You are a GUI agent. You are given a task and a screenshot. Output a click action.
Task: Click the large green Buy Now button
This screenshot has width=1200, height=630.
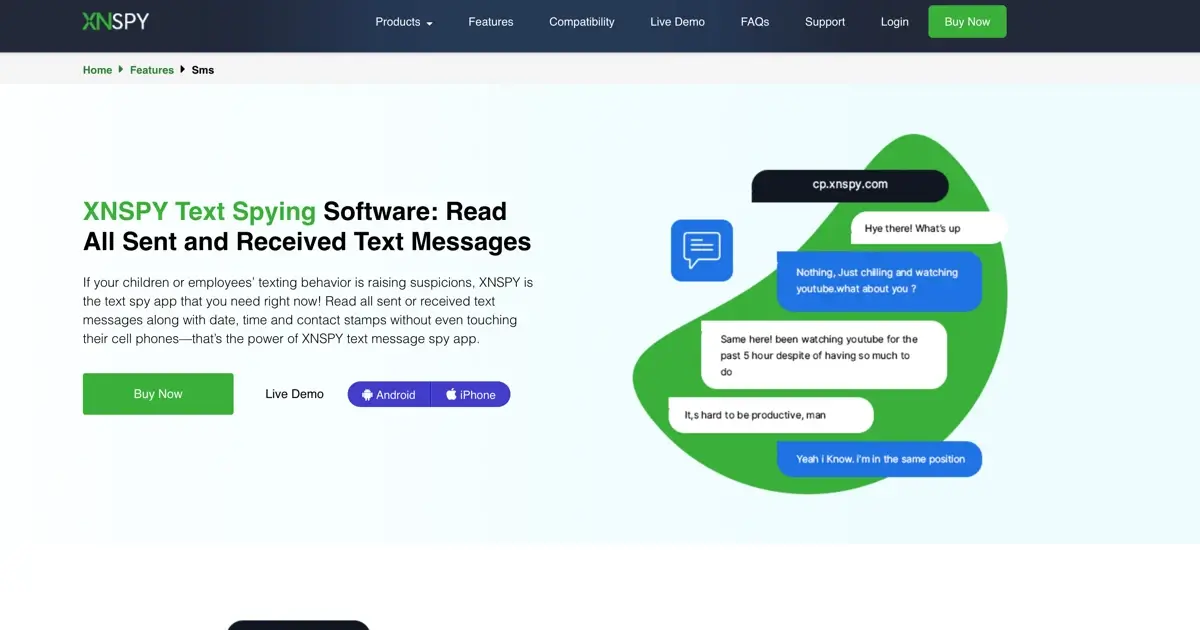coord(158,394)
